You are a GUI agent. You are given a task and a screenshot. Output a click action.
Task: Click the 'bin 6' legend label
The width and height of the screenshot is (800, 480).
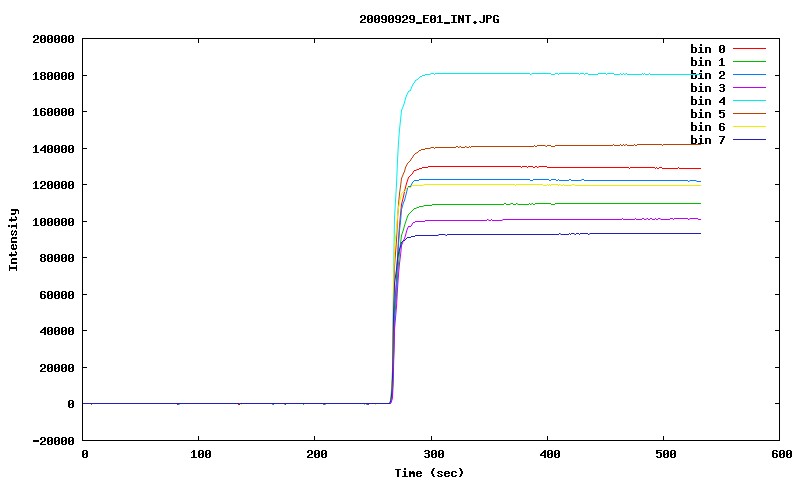pos(708,127)
